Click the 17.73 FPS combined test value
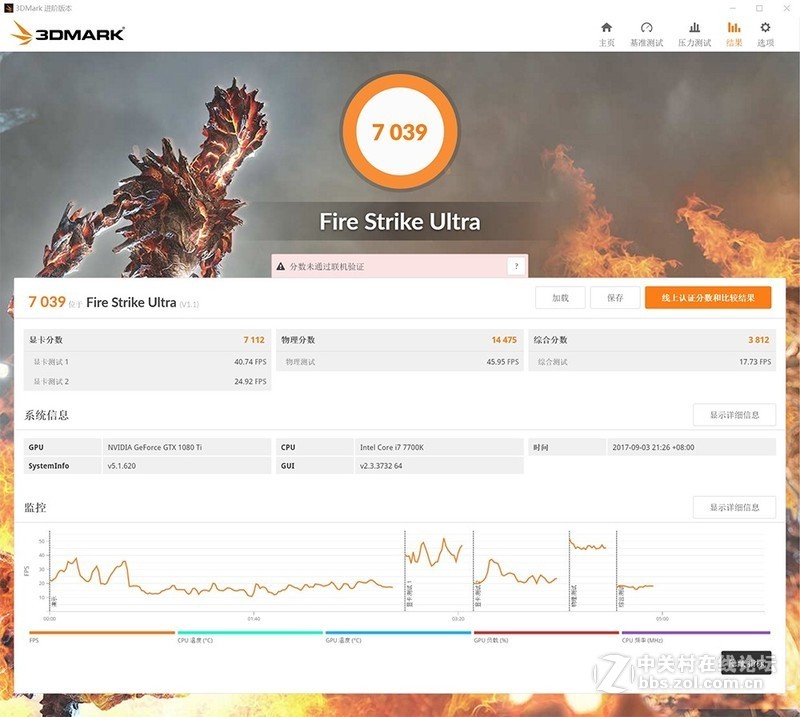 point(755,362)
